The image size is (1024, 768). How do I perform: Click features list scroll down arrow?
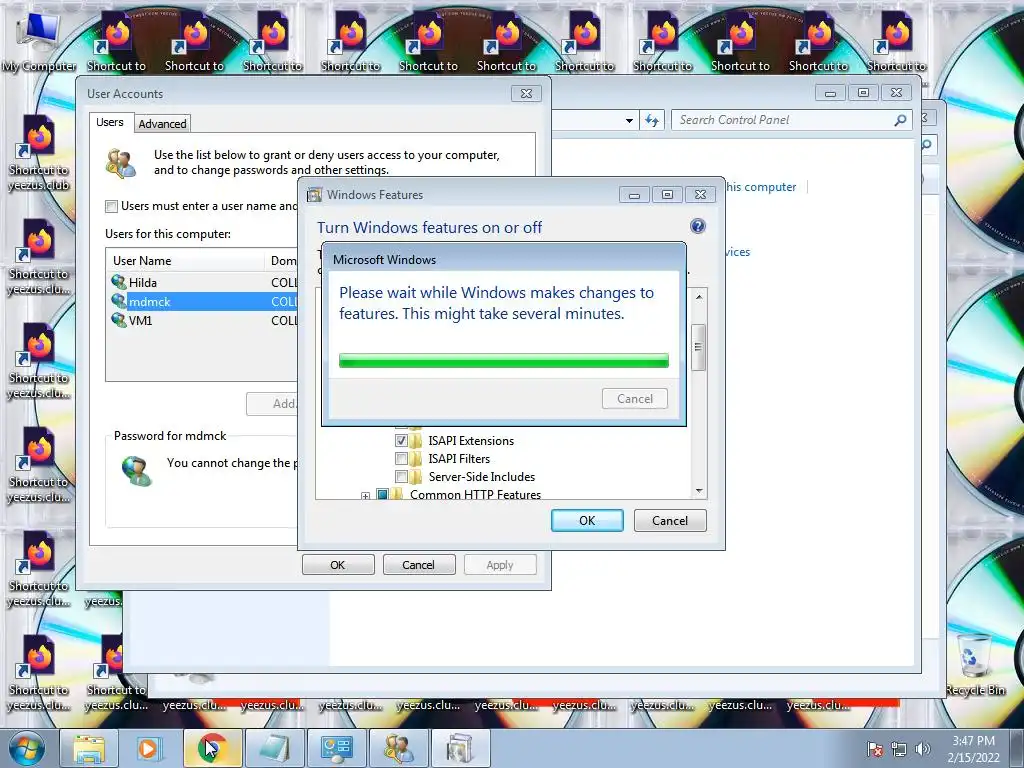pos(699,490)
